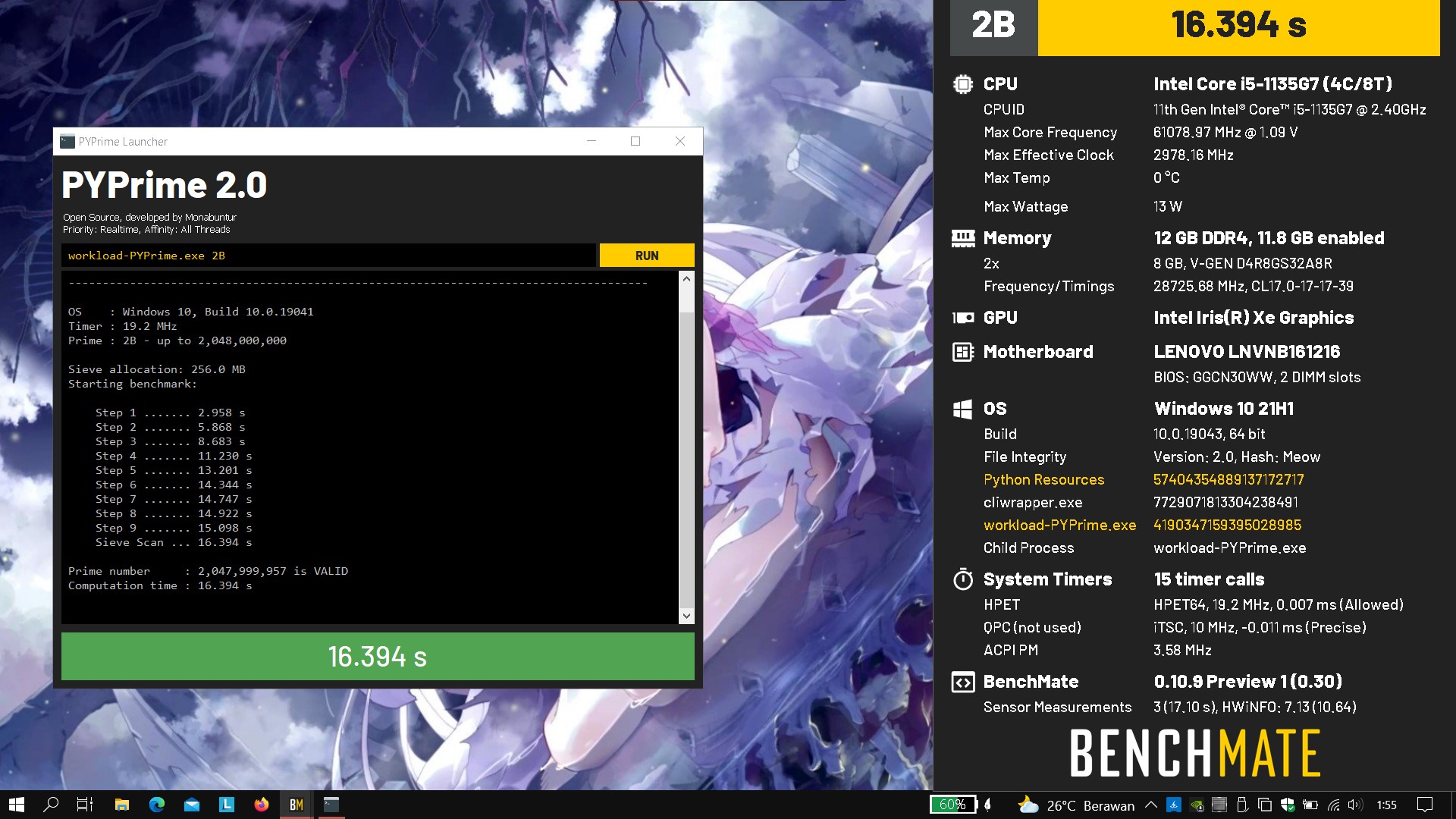
Task: Click the Motherboard icon in BenchMate panel
Action: (x=963, y=352)
